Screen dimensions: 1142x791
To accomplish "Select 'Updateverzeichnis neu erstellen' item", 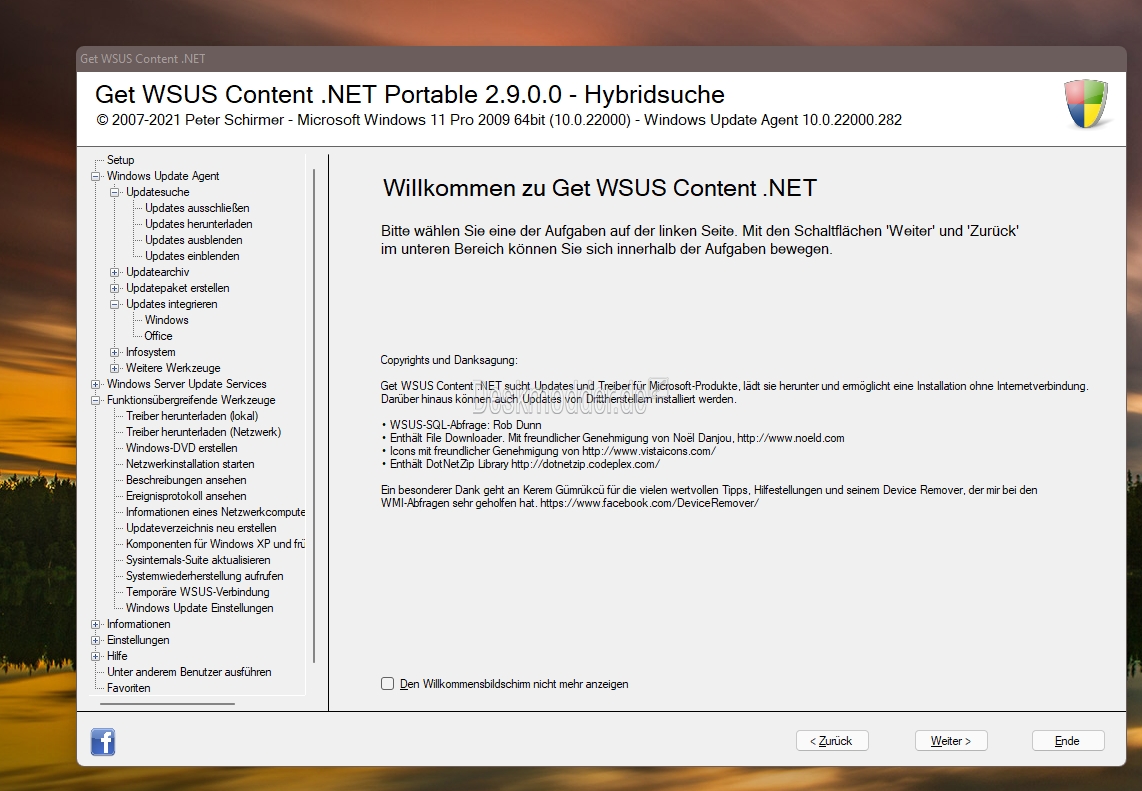I will pos(201,529).
